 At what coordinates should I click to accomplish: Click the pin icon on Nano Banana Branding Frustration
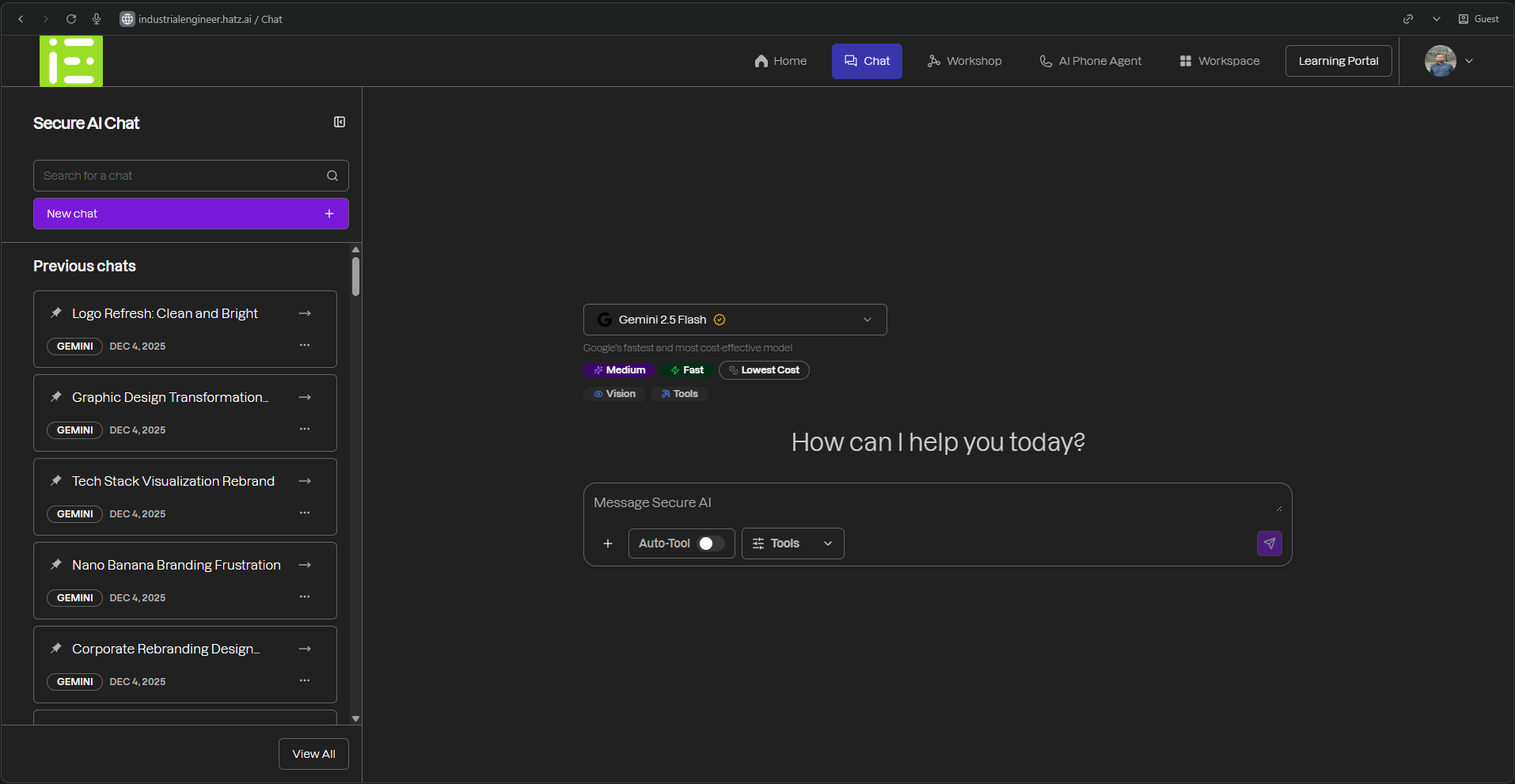(x=55, y=564)
